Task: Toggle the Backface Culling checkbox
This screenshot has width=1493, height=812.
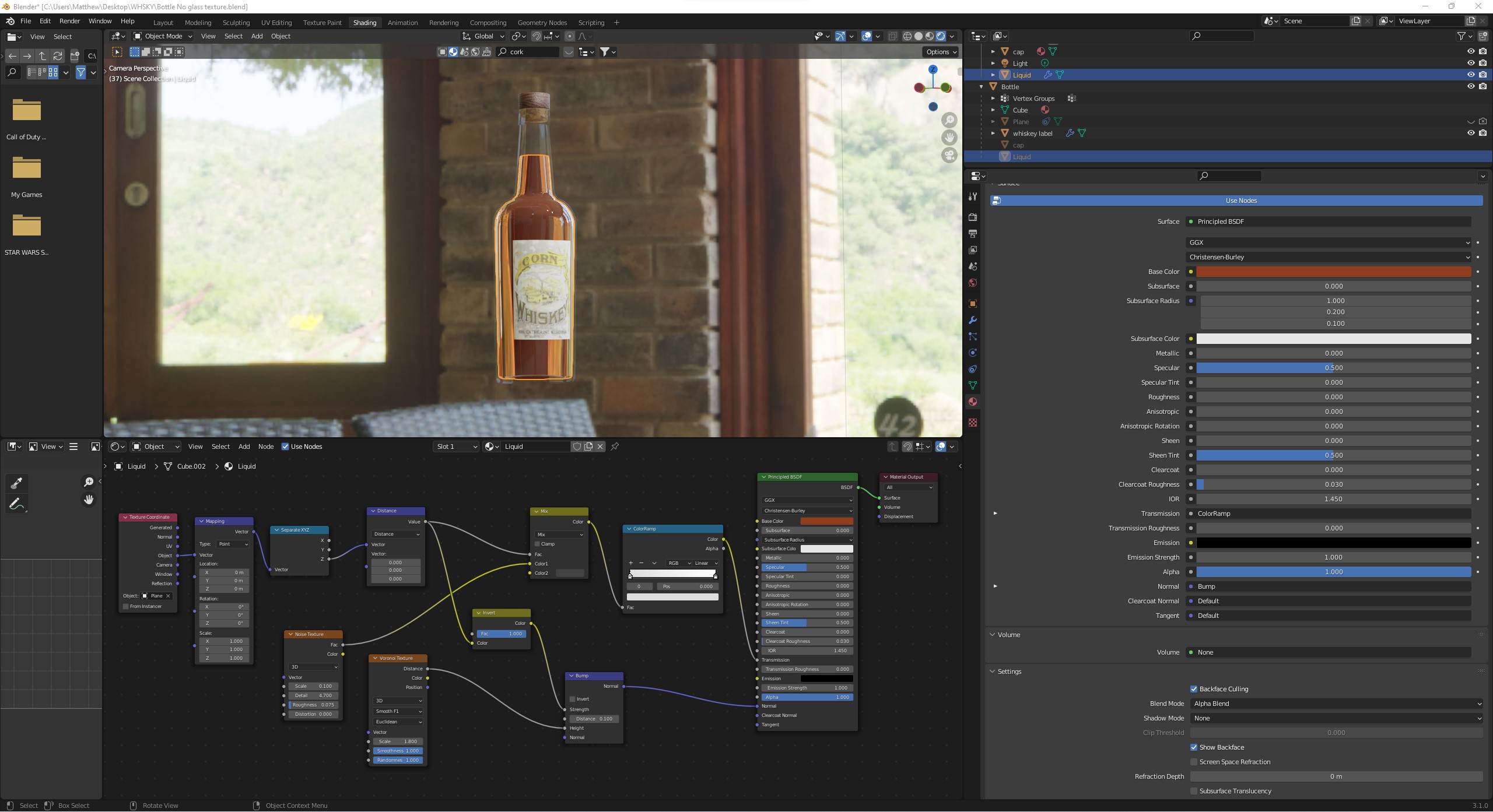Action: coord(1194,689)
